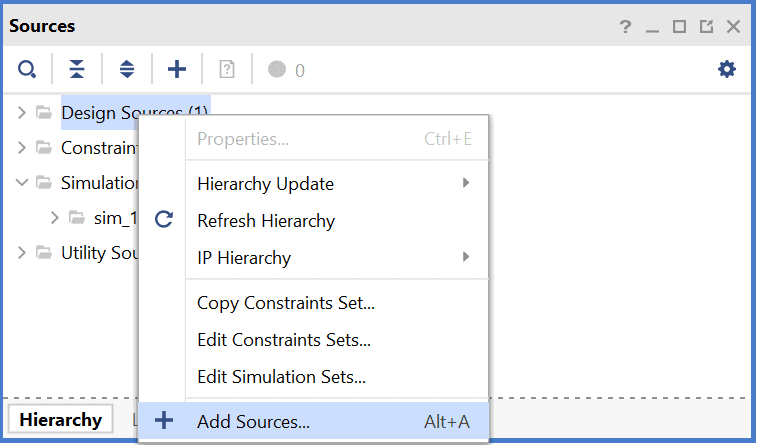The width and height of the screenshot is (757, 445).
Task: Collapse the Simulation Sources node
Action: tap(22, 183)
